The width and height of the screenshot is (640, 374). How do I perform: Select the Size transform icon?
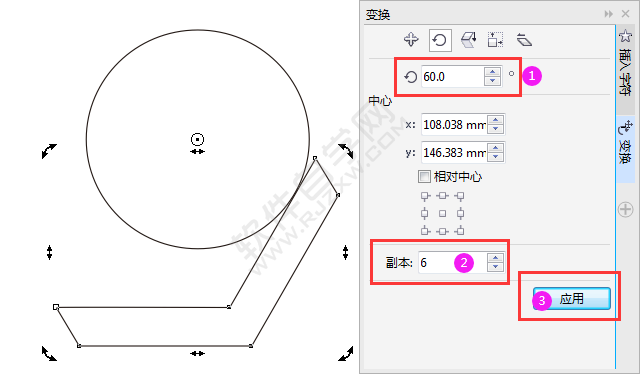coord(496,40)
